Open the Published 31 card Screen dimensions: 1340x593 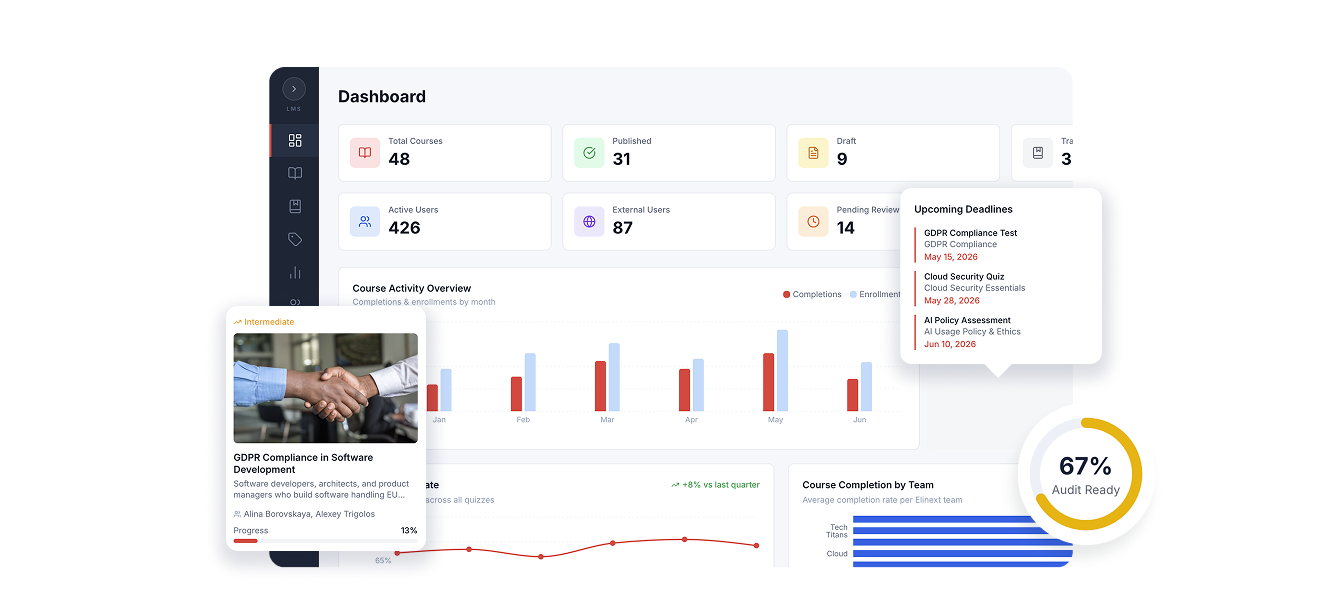(x=669, y=153)
